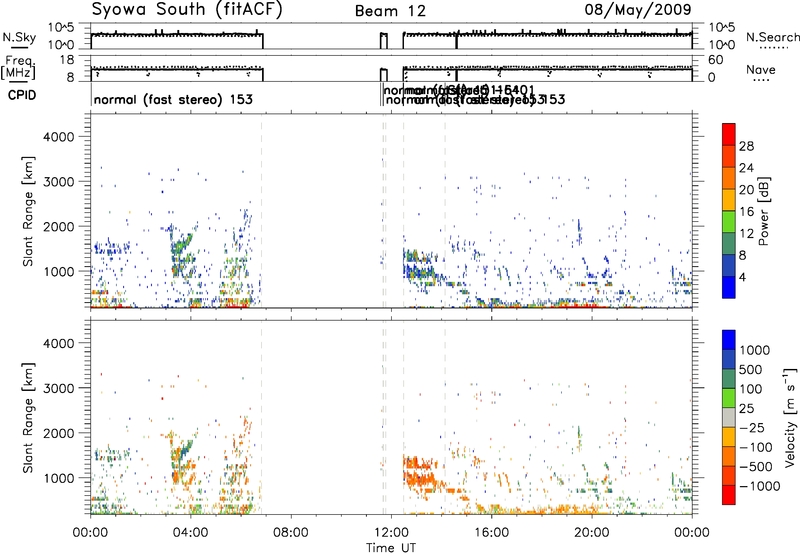Click the 'N.Sky' axis label
Image resolution: width=800 pixels, height=554 pixels.
tap(19, 37)
